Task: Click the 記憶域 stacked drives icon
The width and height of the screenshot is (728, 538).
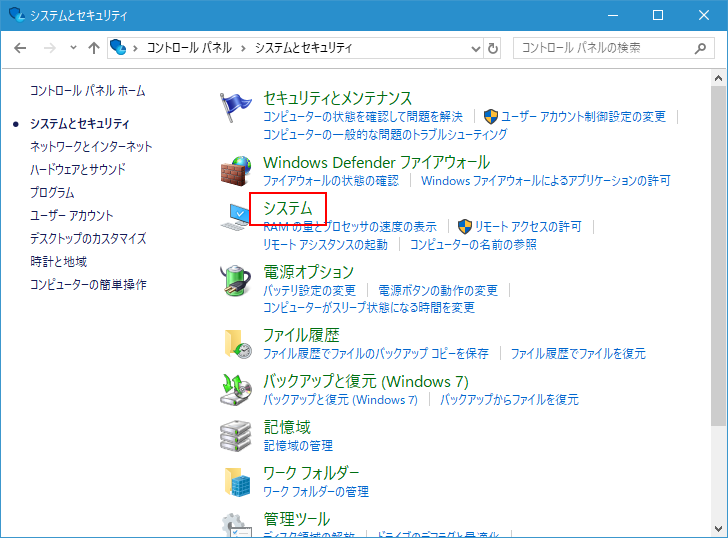Action: click(x=235, y=436)
